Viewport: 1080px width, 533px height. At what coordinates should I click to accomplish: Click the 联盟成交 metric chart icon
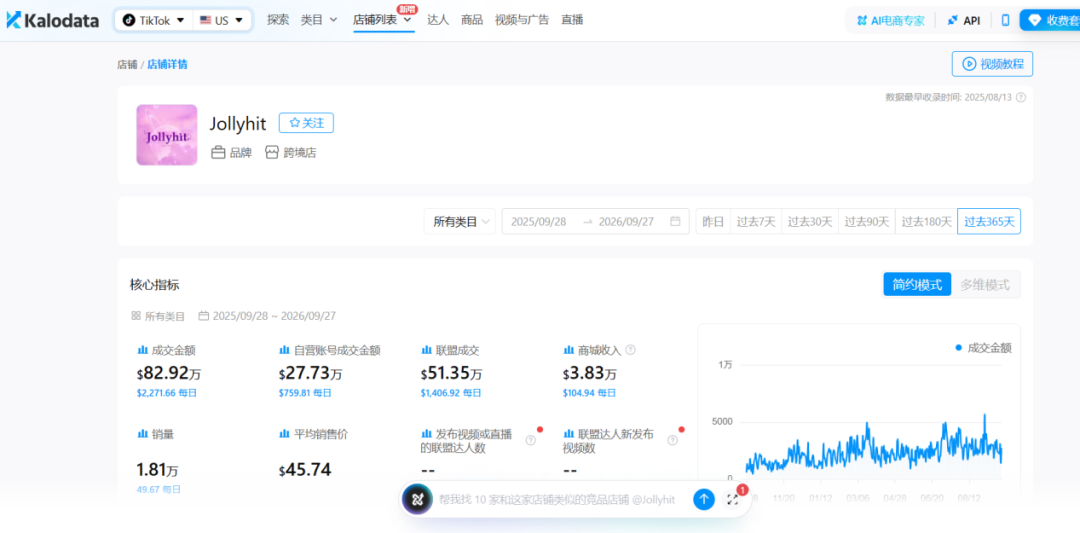coord(426,351)
